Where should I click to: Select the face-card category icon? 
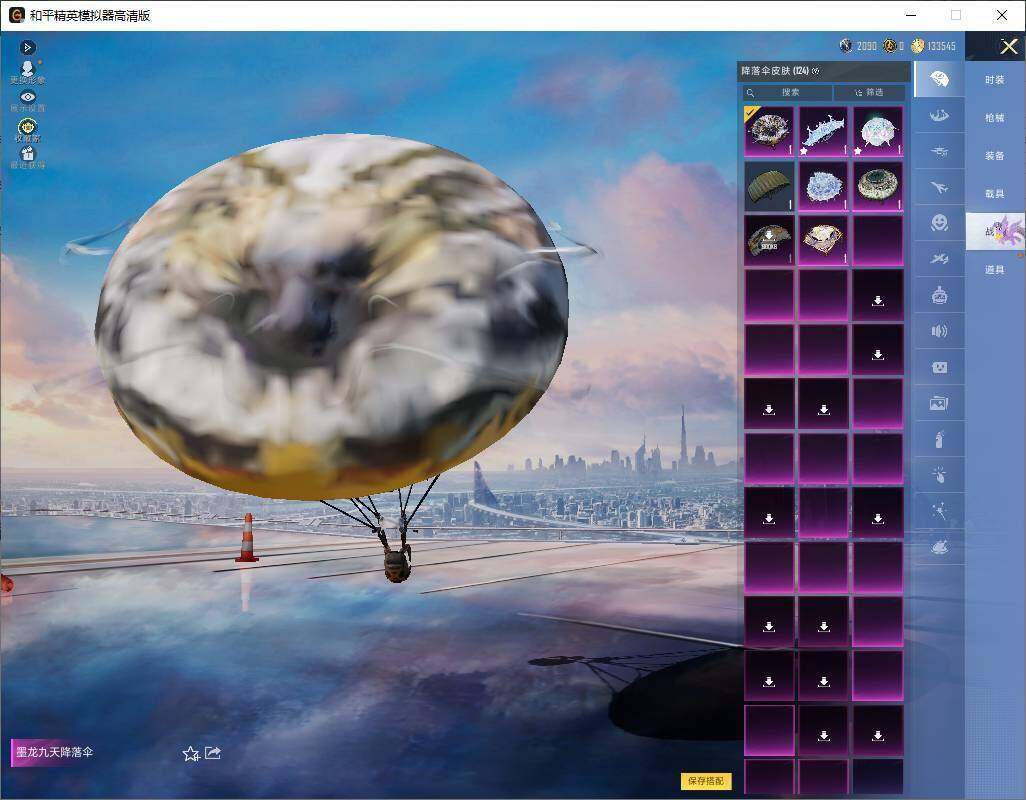click(x=939, y=368)
